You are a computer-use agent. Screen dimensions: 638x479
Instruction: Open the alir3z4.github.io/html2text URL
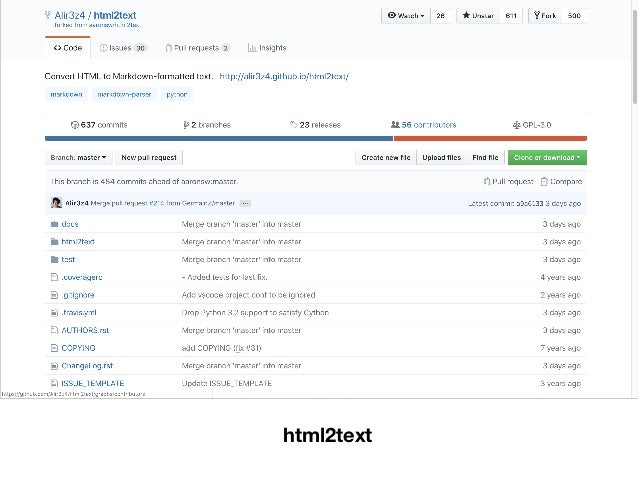pos(284,76)
